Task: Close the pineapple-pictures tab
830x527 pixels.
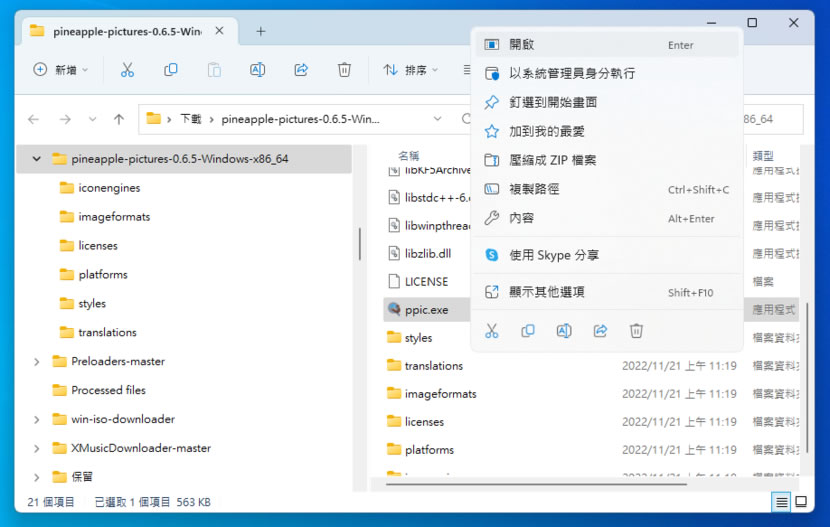Action: coord(219,31)
